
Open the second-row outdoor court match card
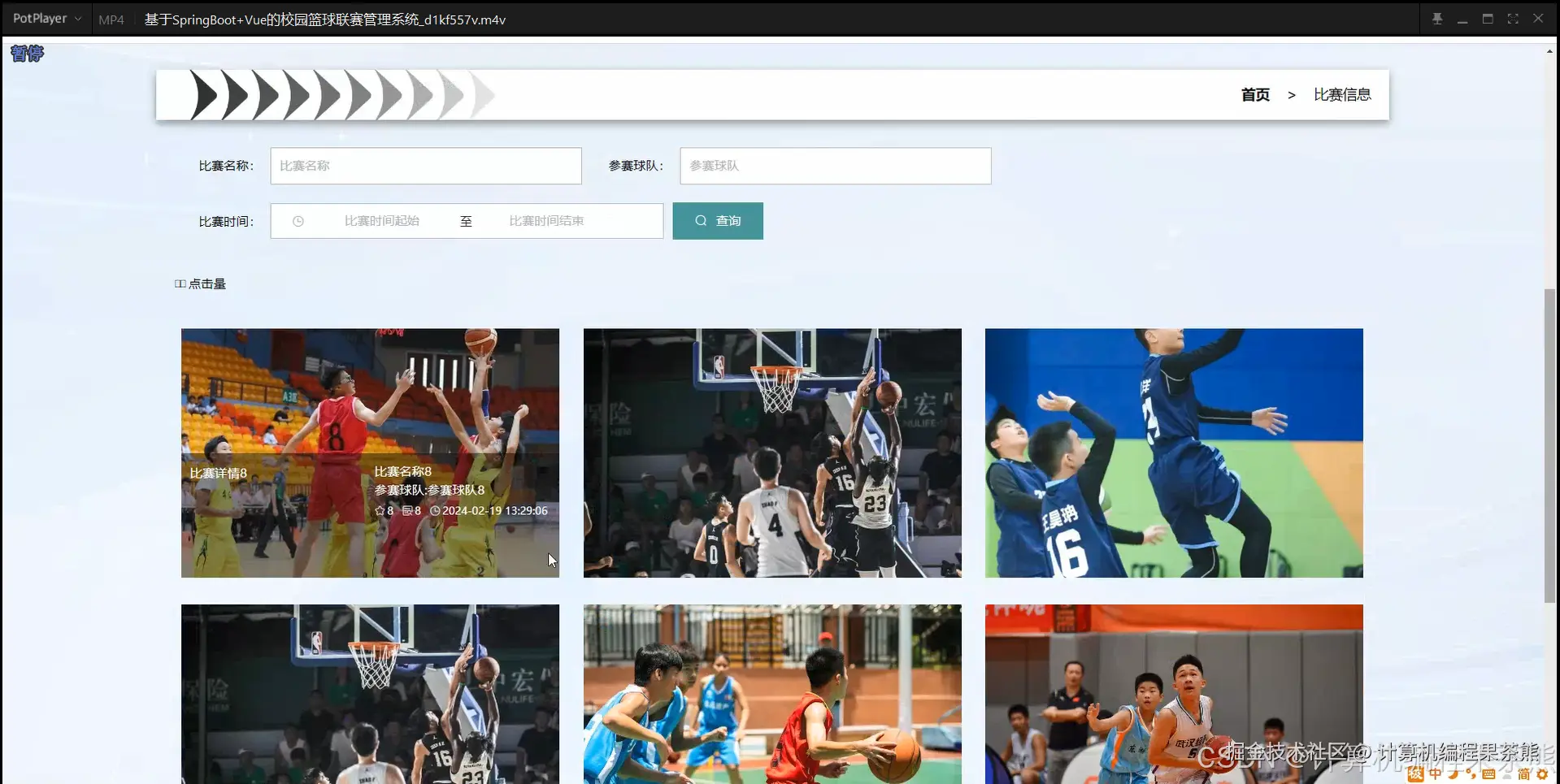click(x=772, y=694)
